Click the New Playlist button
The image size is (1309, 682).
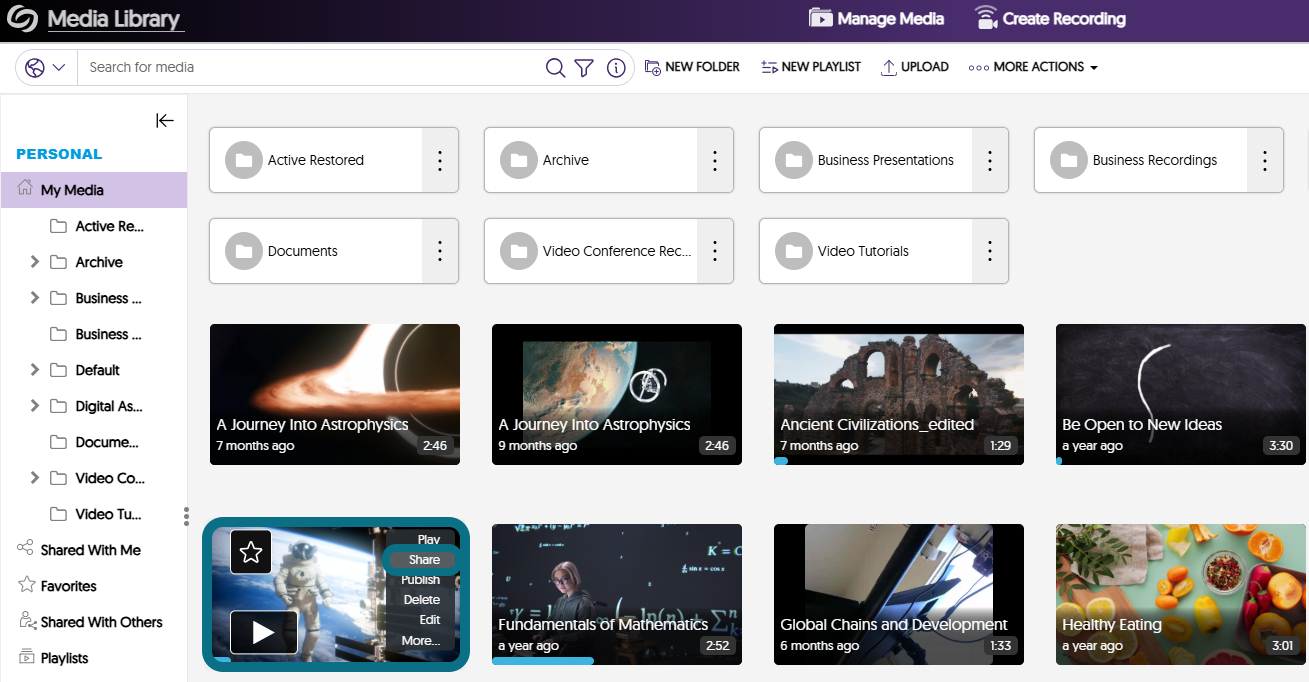(811, 67)
